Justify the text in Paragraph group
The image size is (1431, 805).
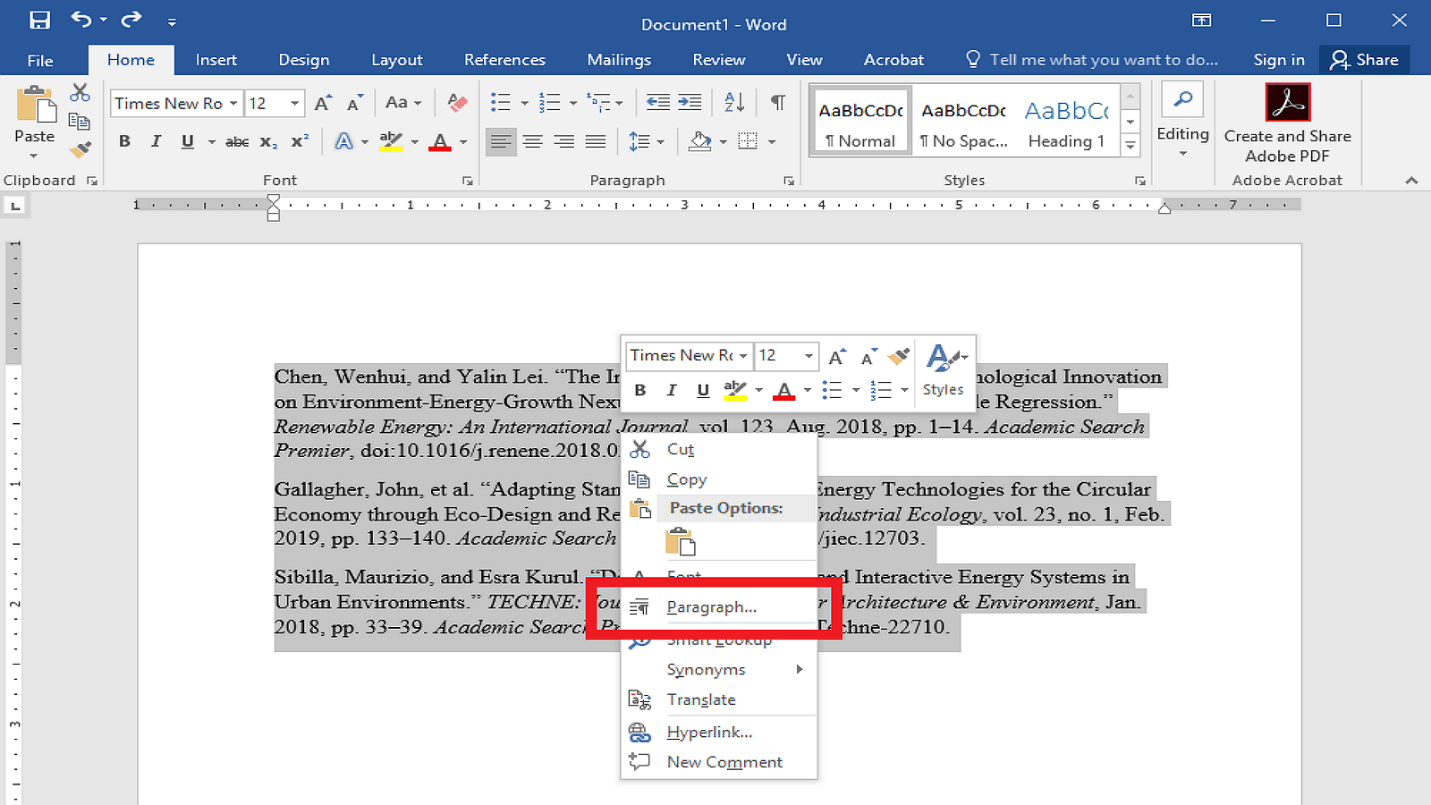coord(595,142)
